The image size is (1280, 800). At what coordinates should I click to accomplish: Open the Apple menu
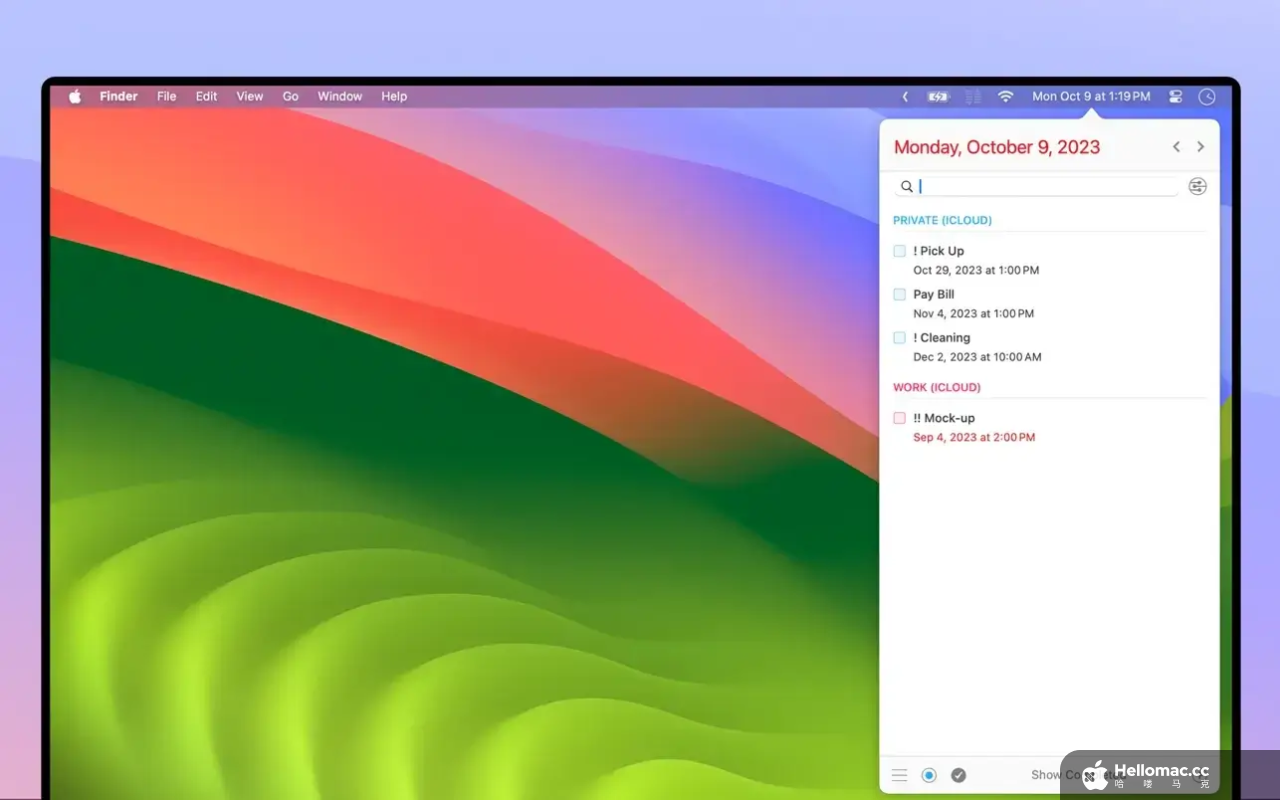pyautogui.click(x=75, y=97)
